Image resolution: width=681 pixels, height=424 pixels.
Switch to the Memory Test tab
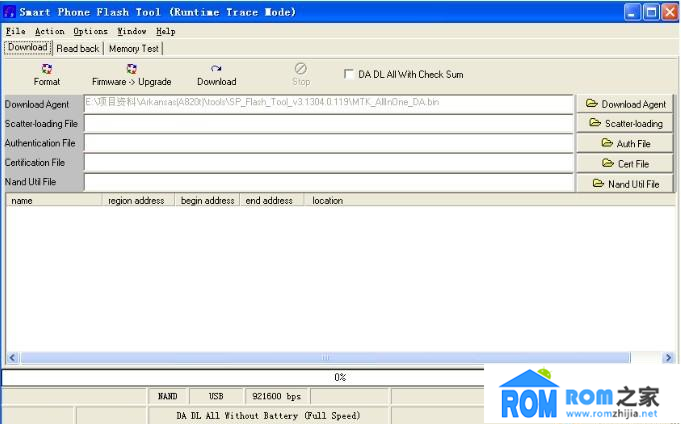133,48
